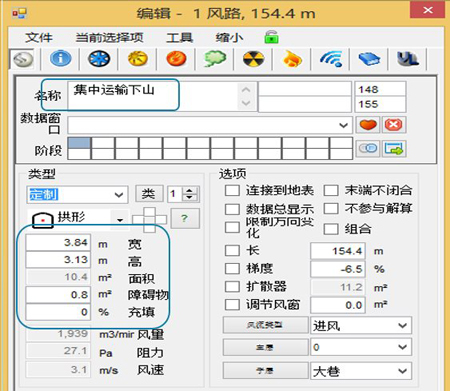This screenshot has height=391, width=450.
Task: Click the 充填 percentage field showing 0
Action: (x=58, y=312)
